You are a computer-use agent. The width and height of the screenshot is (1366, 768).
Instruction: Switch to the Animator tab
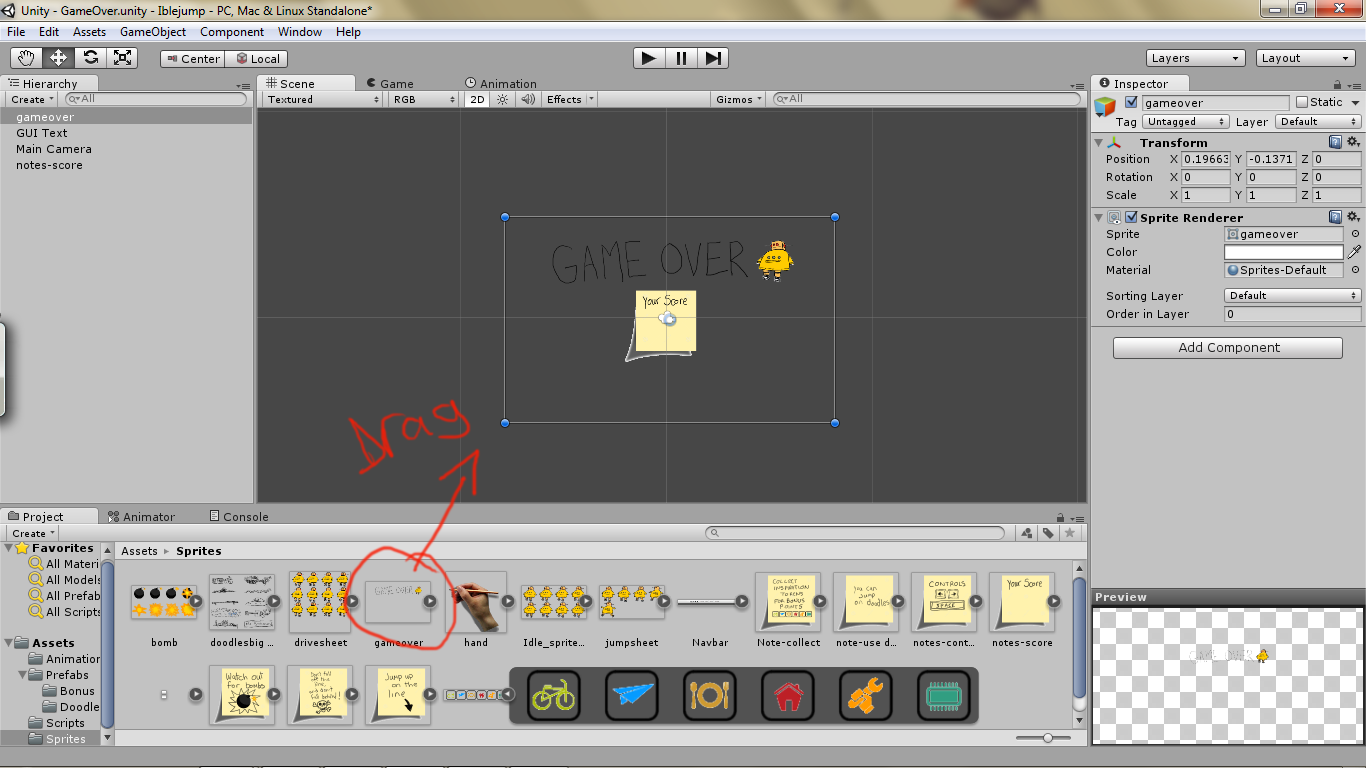pos(141,517)
